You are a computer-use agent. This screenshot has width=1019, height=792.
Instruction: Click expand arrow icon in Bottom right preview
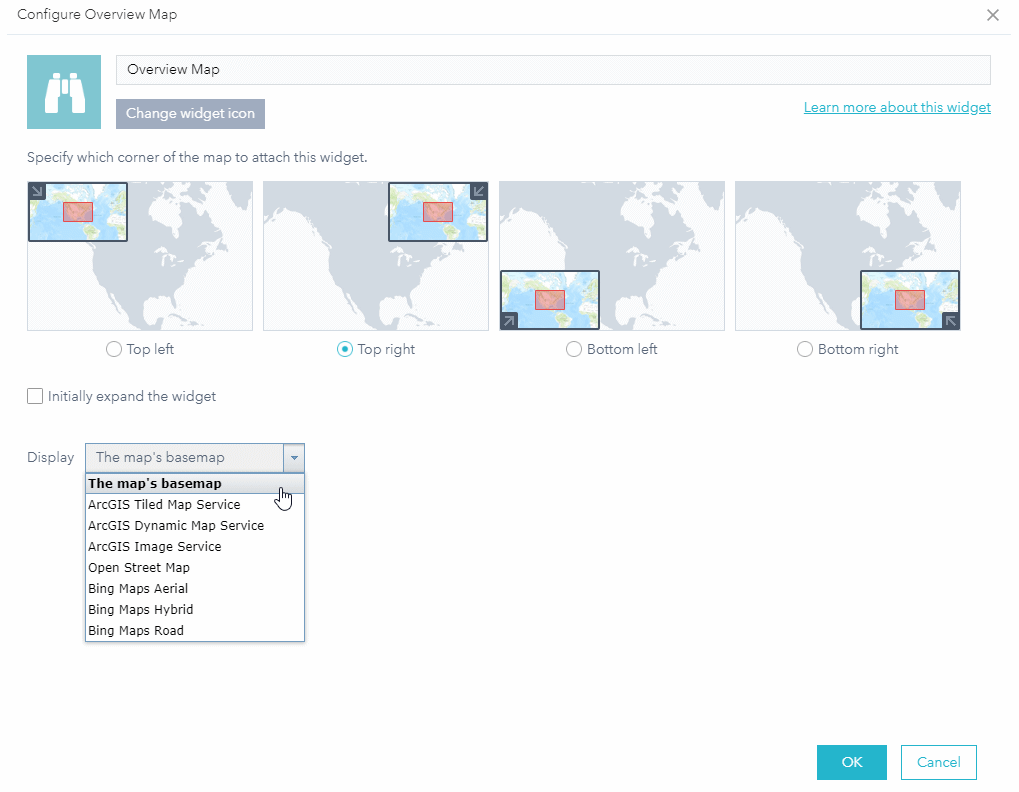pyautogui.click(x=950, y=320)
